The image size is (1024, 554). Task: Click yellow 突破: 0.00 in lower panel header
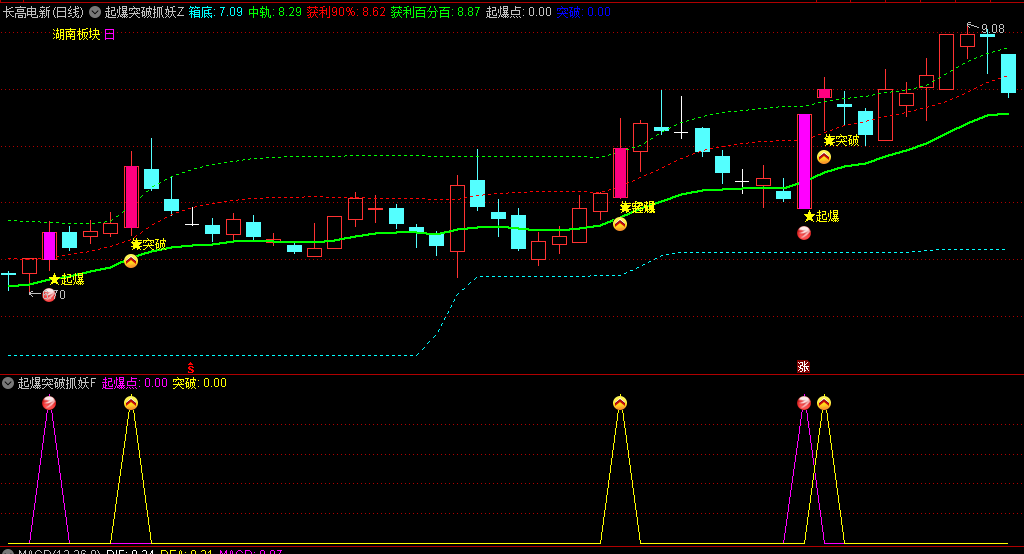[x=199, y=383]
